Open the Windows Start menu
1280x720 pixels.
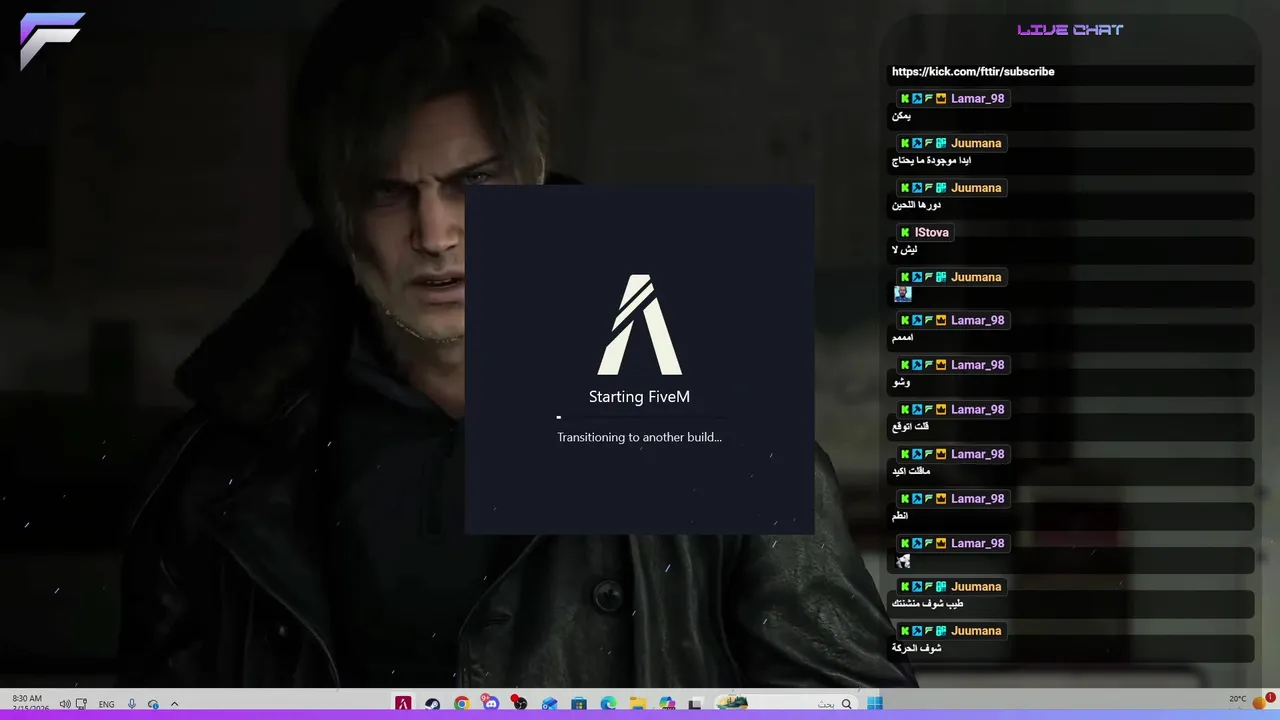coord(875,704)
